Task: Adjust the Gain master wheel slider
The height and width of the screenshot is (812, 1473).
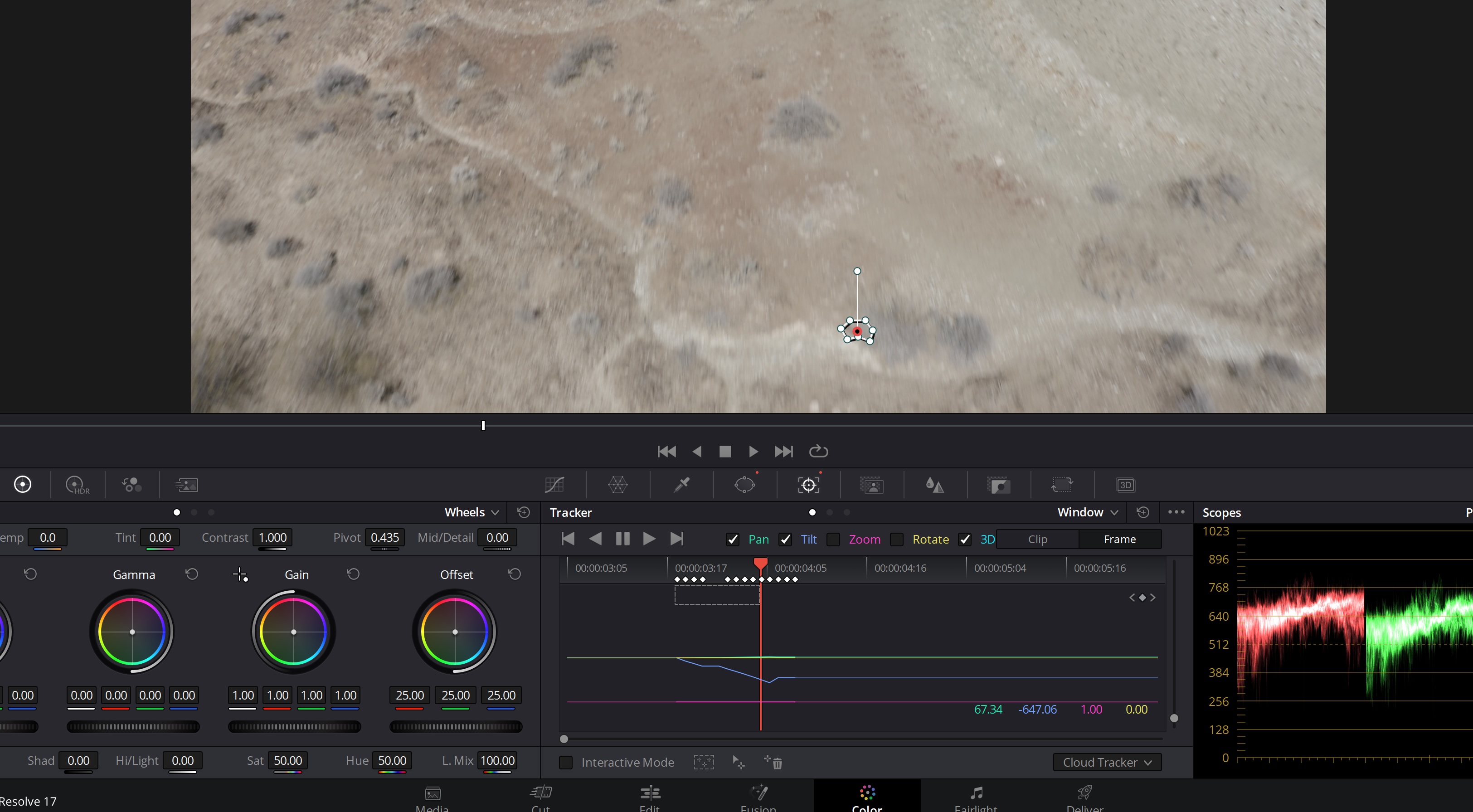Action: 295,727
